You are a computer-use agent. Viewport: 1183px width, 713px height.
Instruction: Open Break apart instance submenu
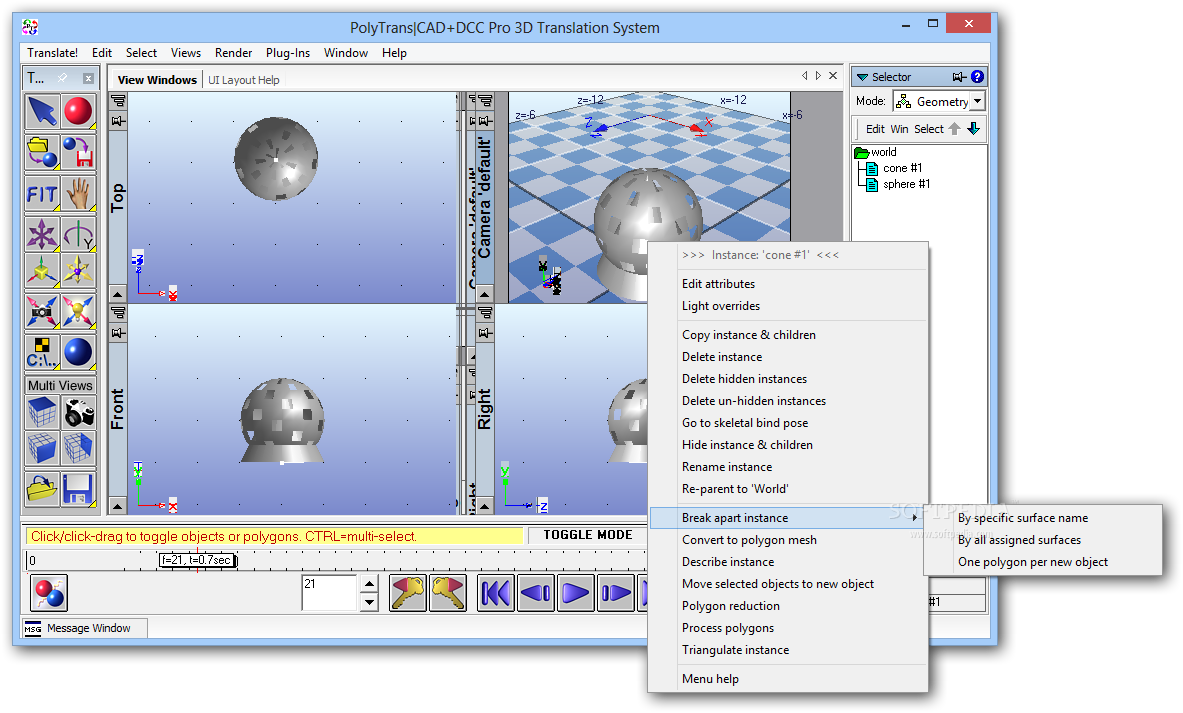(x=788, y=518)
